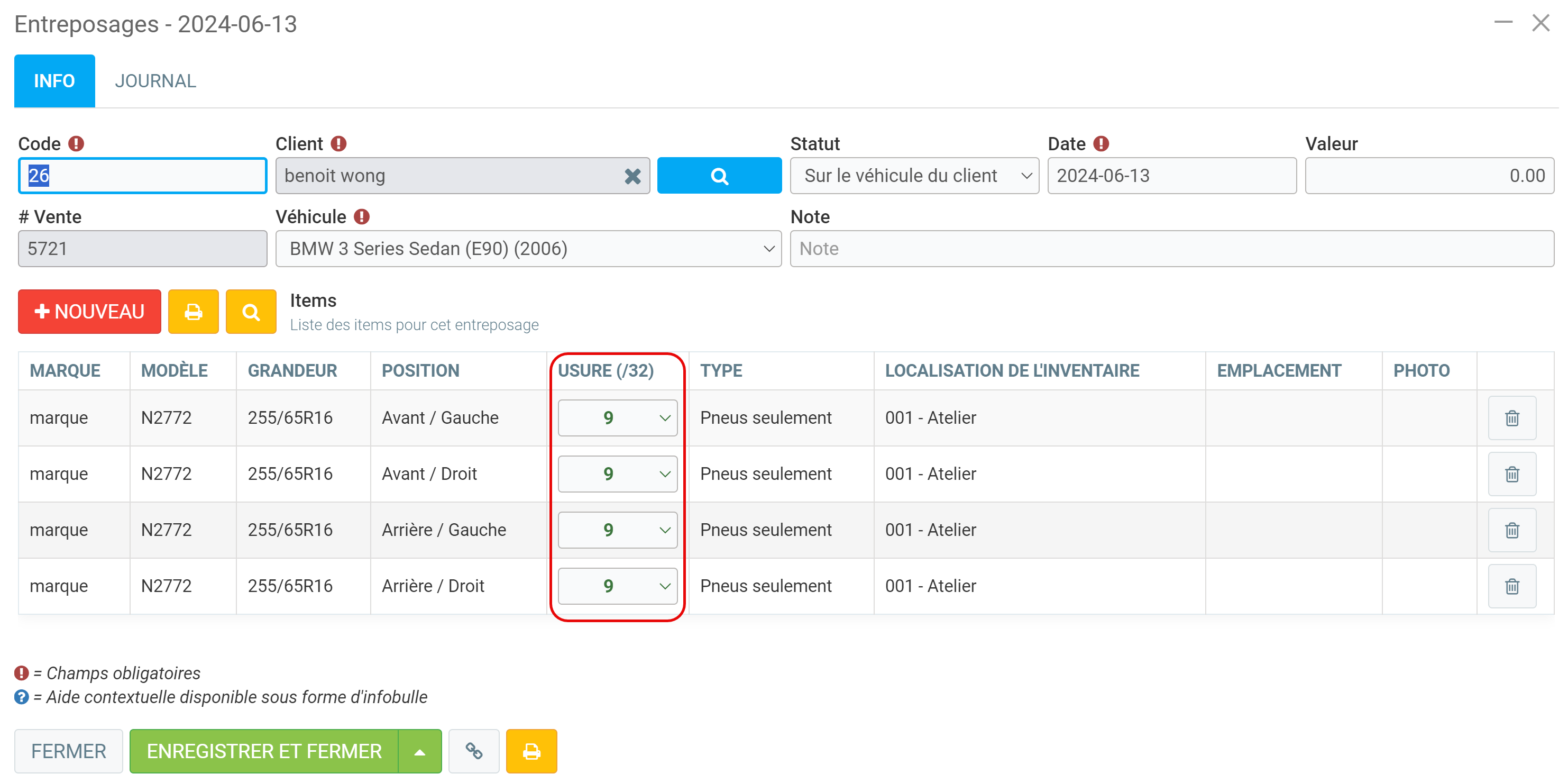Open the Usure dropdown for Avant / Gauche
The image size is (1568, 783).
pos(617,418)
